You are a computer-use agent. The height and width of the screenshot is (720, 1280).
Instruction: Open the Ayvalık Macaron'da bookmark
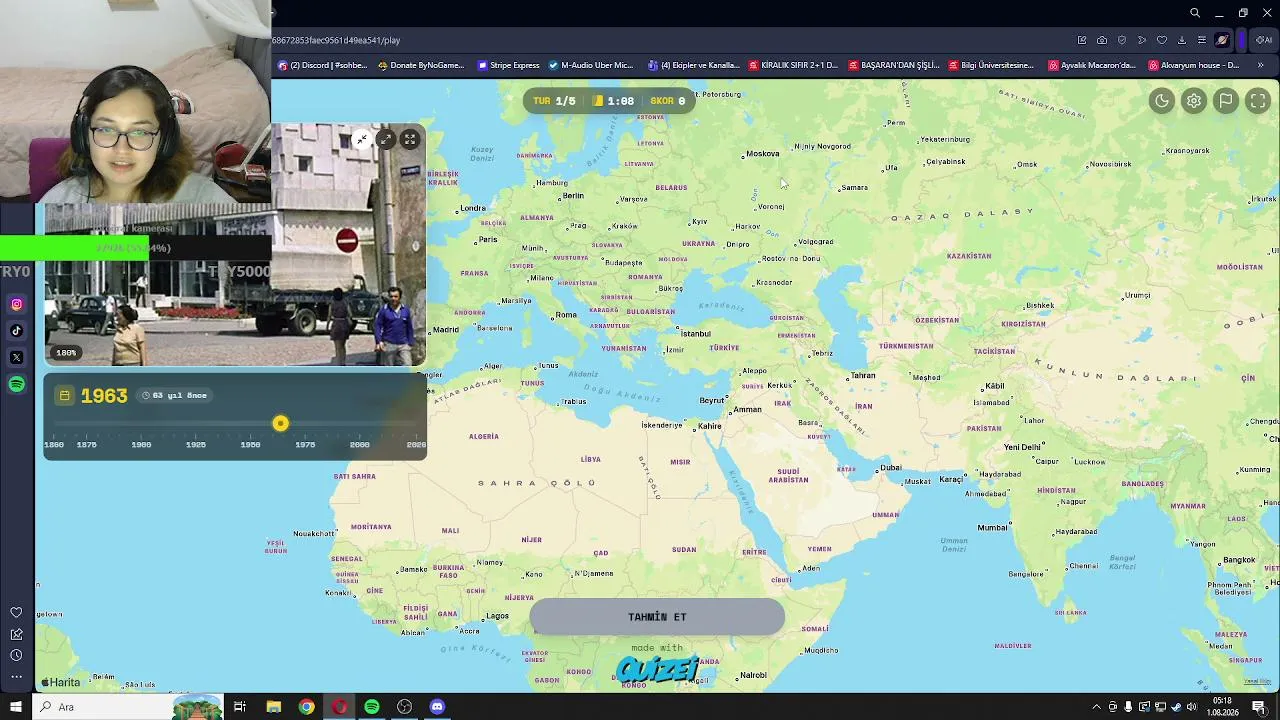(x=1093, y=65)
